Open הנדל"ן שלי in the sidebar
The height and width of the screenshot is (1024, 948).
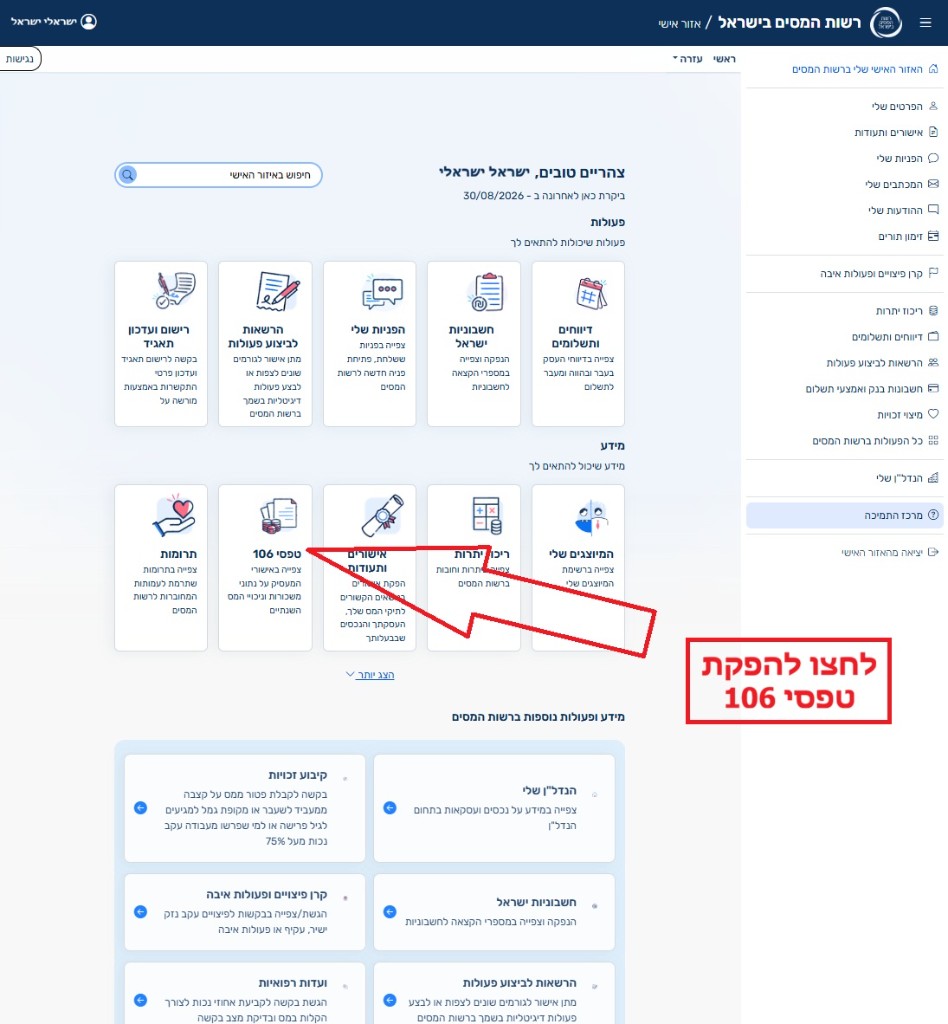[908, 478]
